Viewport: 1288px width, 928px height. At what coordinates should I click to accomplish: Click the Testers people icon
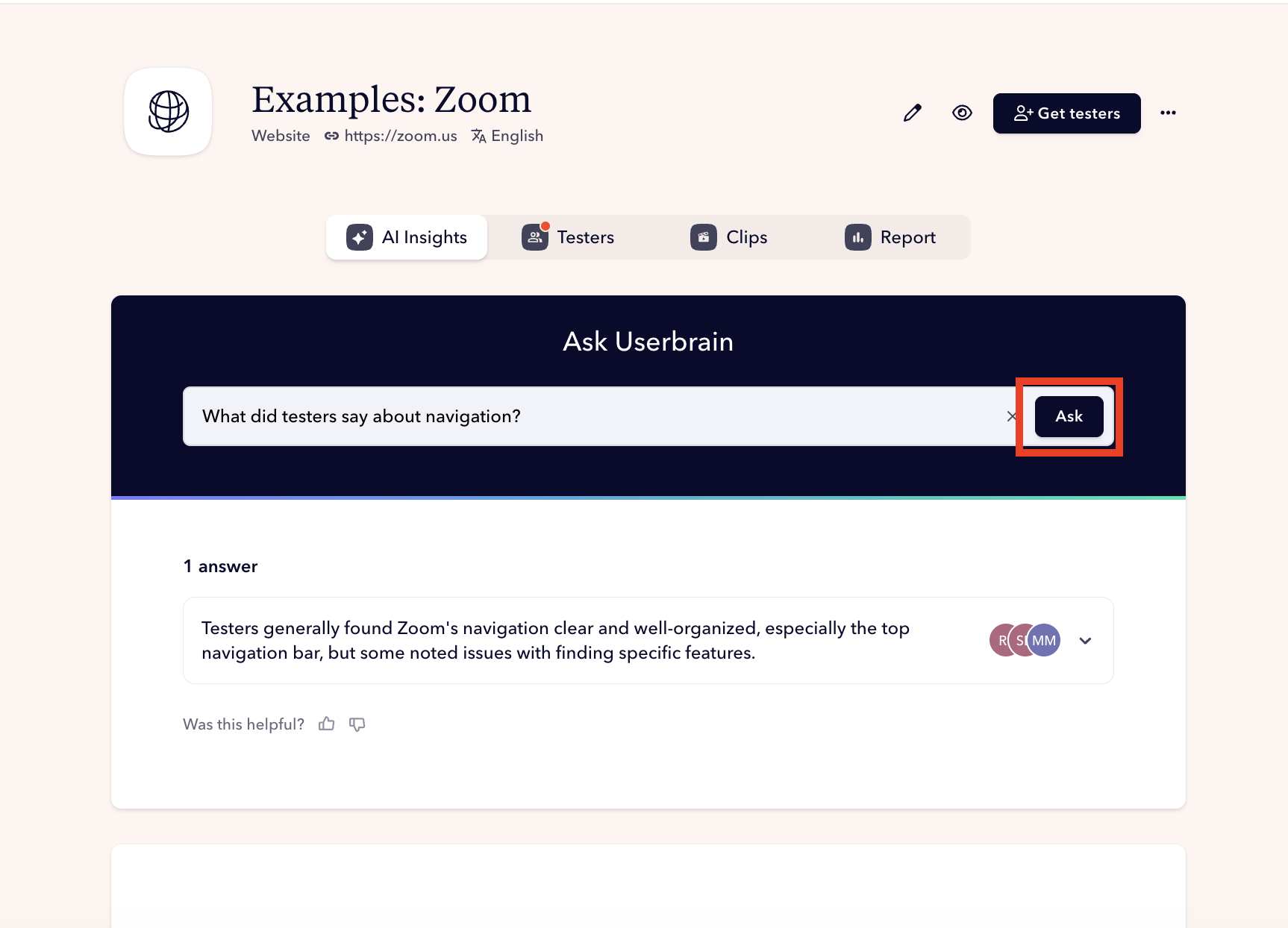[x=534, y=236]
